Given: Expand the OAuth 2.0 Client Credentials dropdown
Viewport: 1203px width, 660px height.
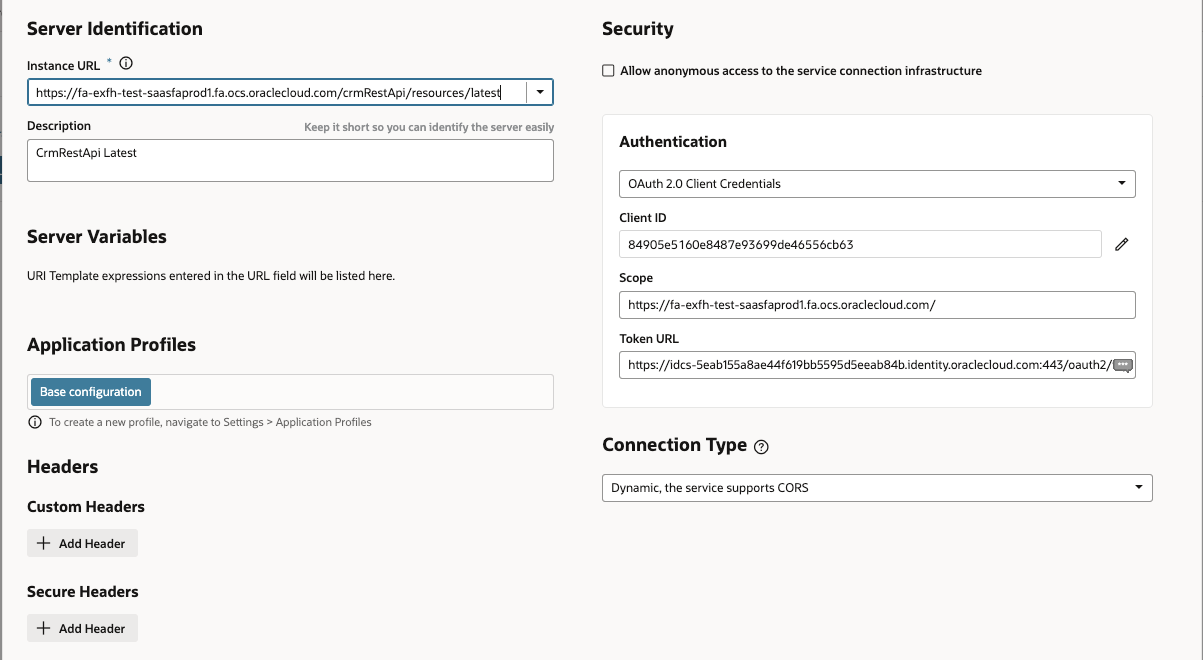Looking at the screenshot, I should point(1121,184).
